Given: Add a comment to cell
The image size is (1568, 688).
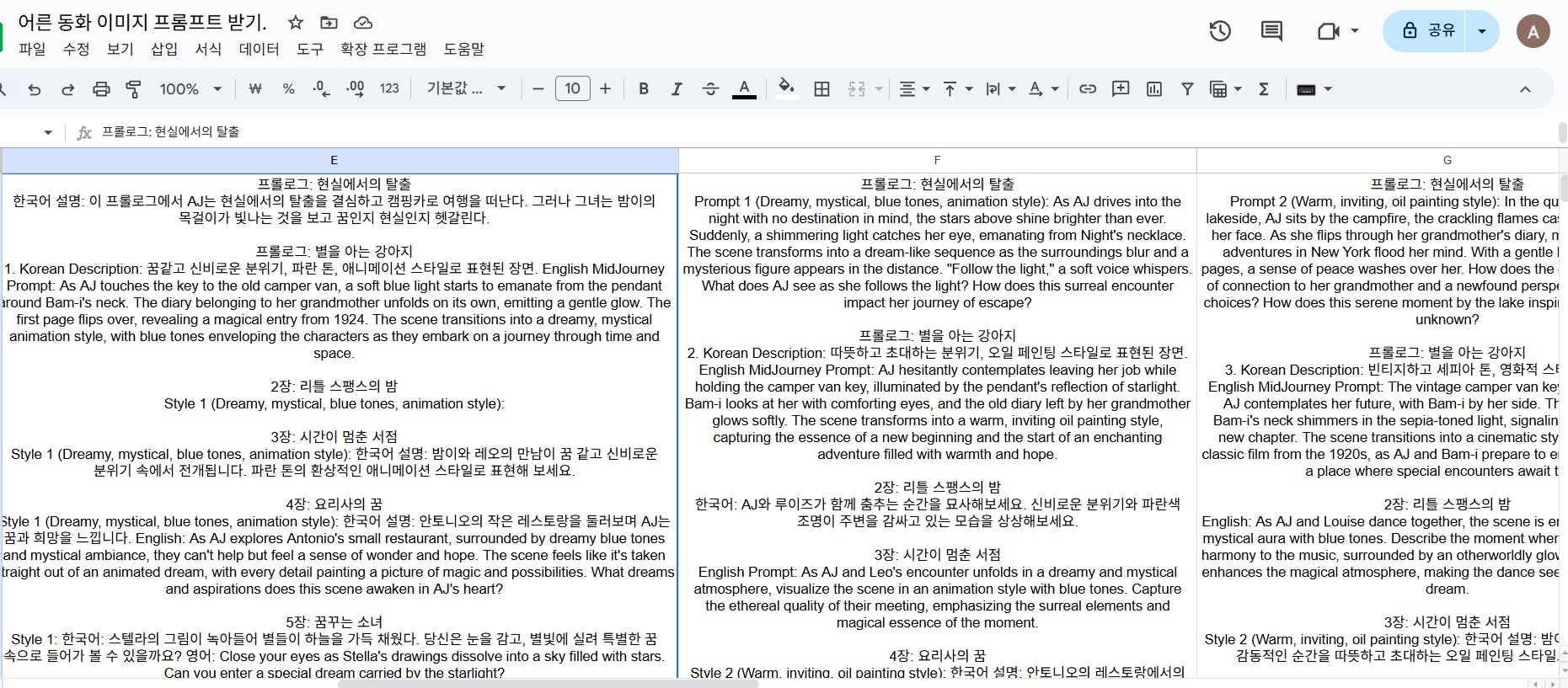Looking at the screenshot, I should coord(1121,89).
